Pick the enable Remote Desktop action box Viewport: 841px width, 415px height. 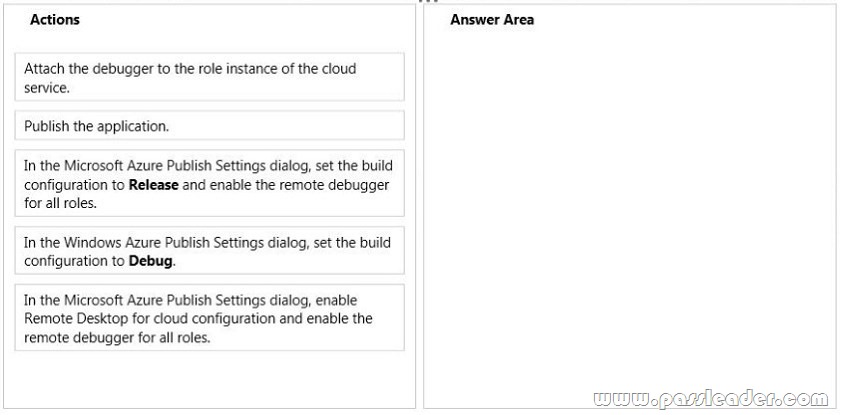[209, 318]
